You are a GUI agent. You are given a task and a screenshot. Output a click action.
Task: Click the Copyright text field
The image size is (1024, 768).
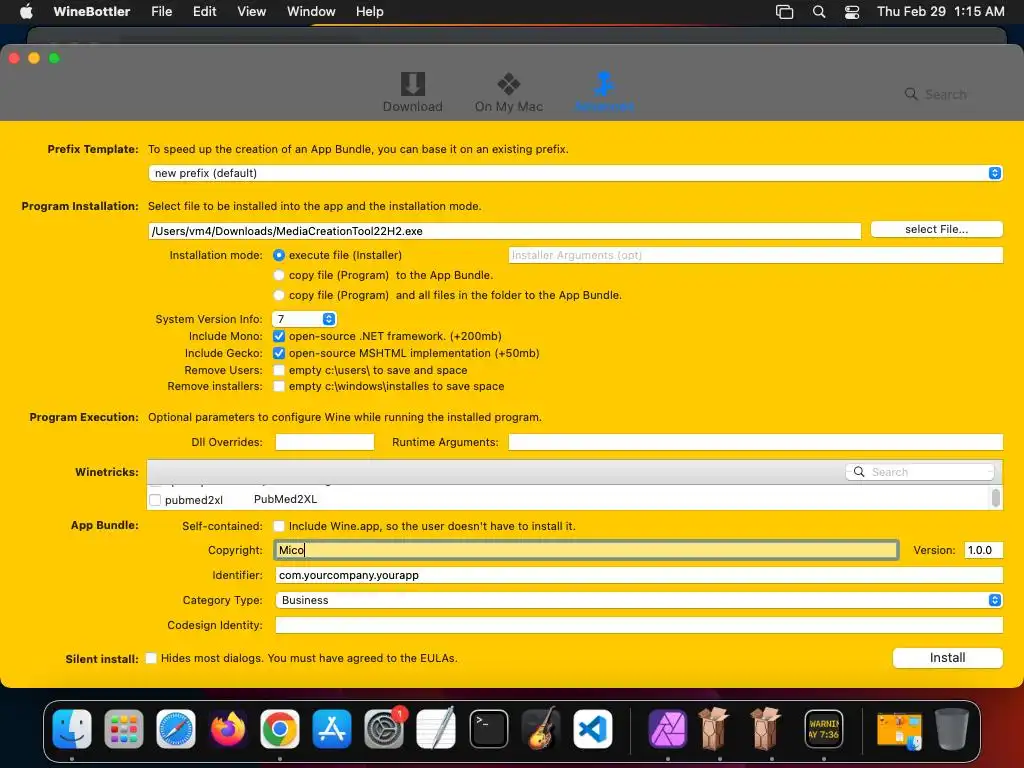[x=586, y=550]
